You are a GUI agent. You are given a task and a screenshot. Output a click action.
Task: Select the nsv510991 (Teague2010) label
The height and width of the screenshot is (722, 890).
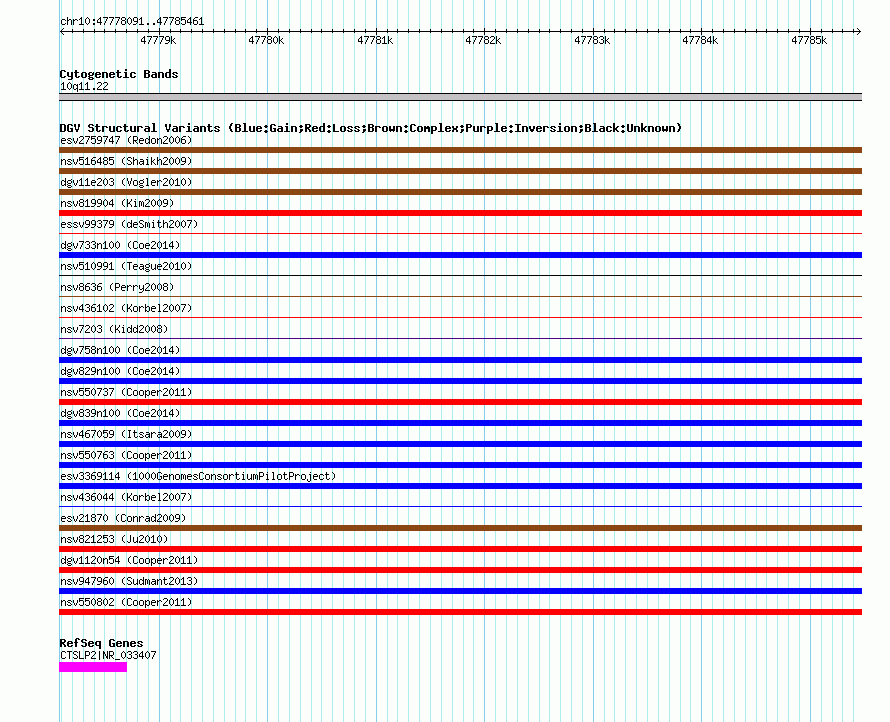pyautogui.click(x=126, y=266)
